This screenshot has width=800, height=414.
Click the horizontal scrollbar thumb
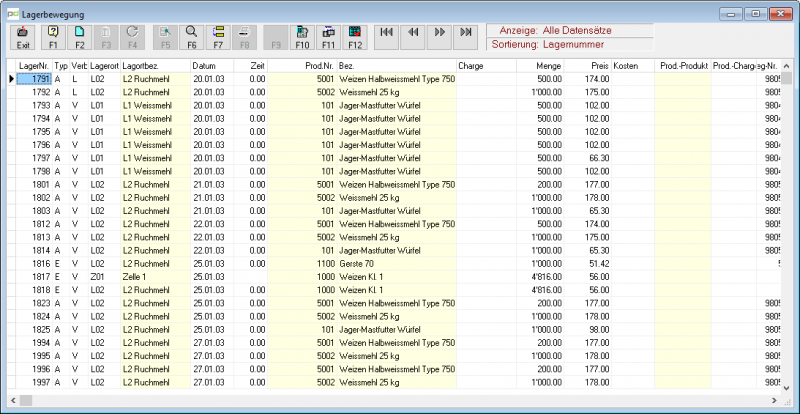coord(26,400)
